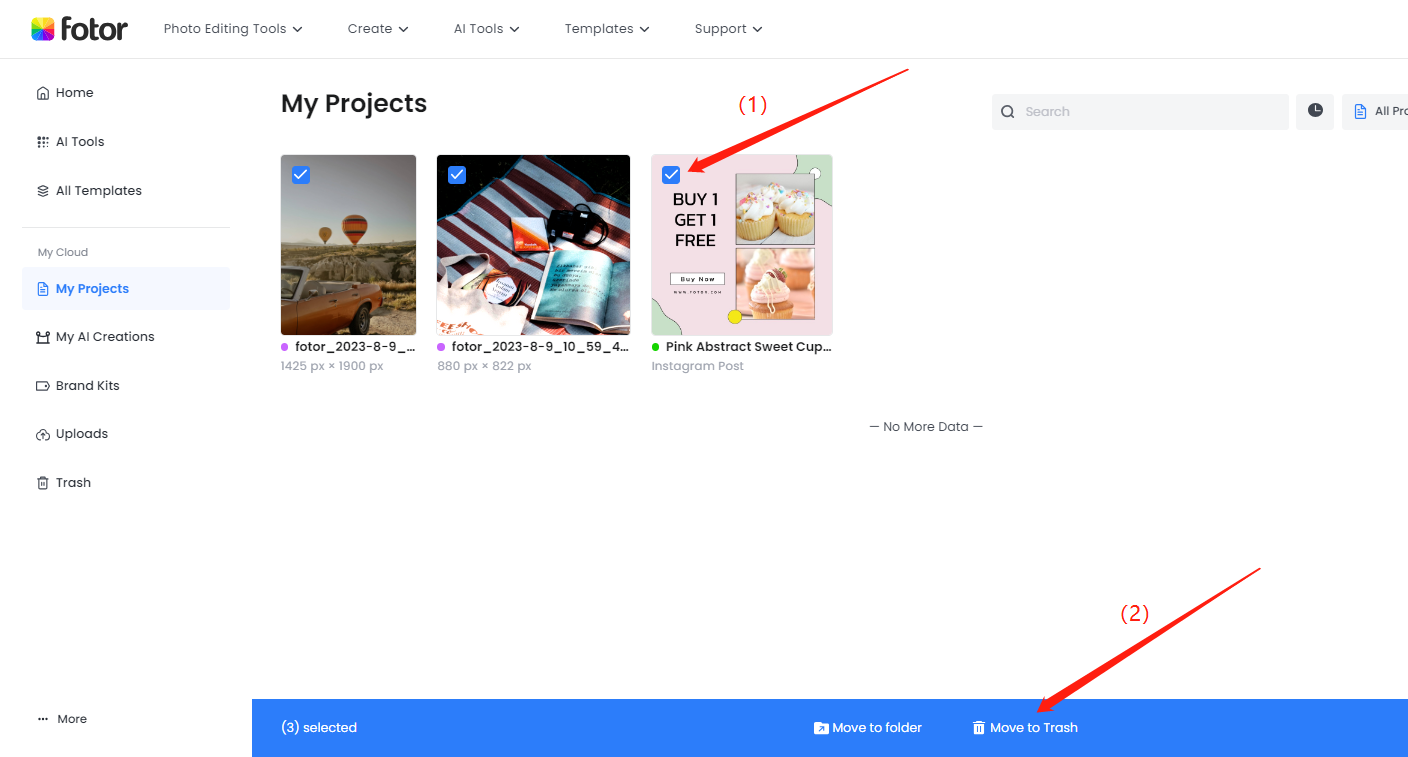Uncheck the Pink Abstract Sweet Cupcake checkbox
The width and height of the screenshot is (1408, 757).
[672, 175]
